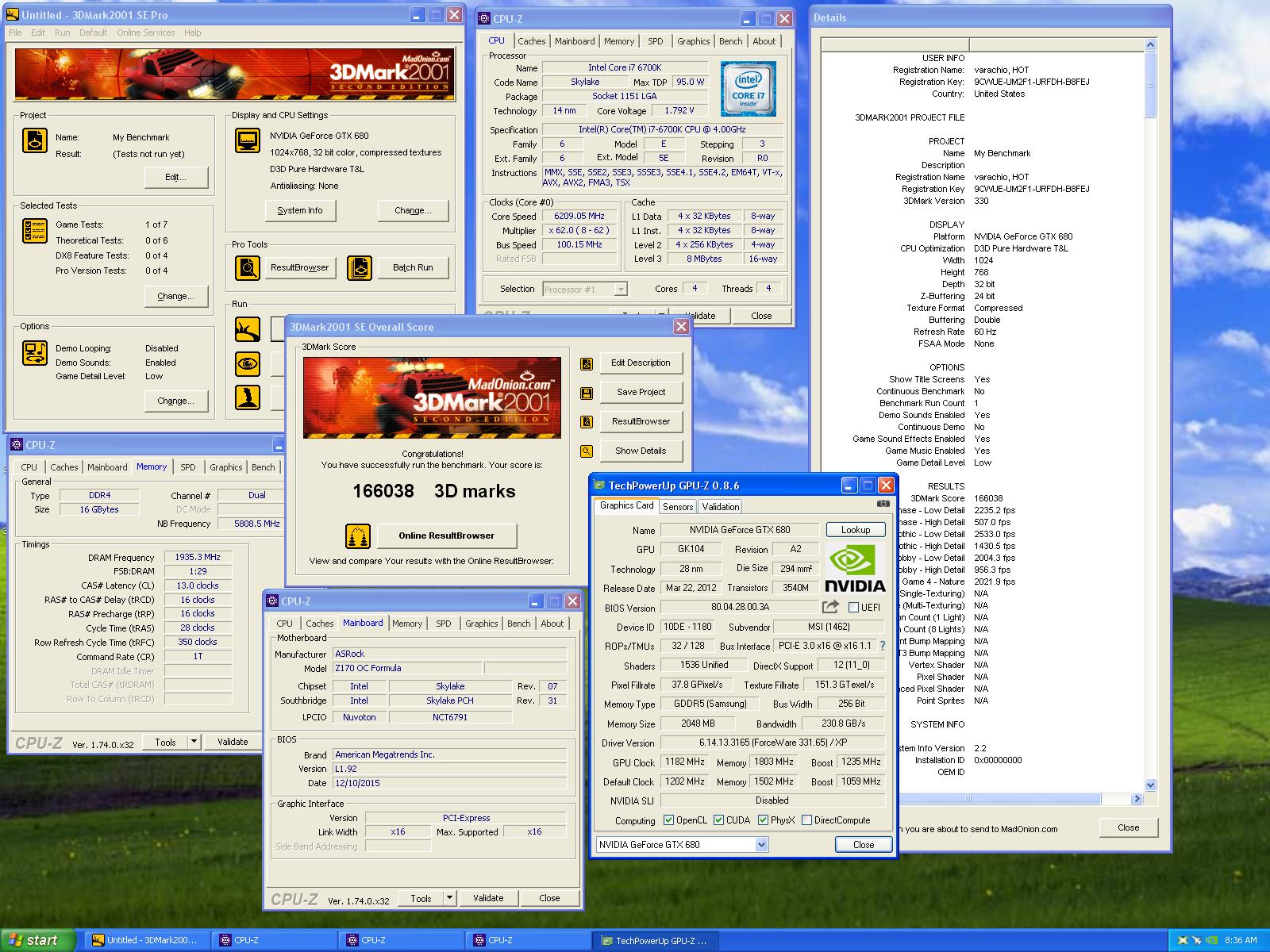Click the Untitled - 3DMark2001 taskbar button
Screen dimensions: 1270x952
[148, 941]
